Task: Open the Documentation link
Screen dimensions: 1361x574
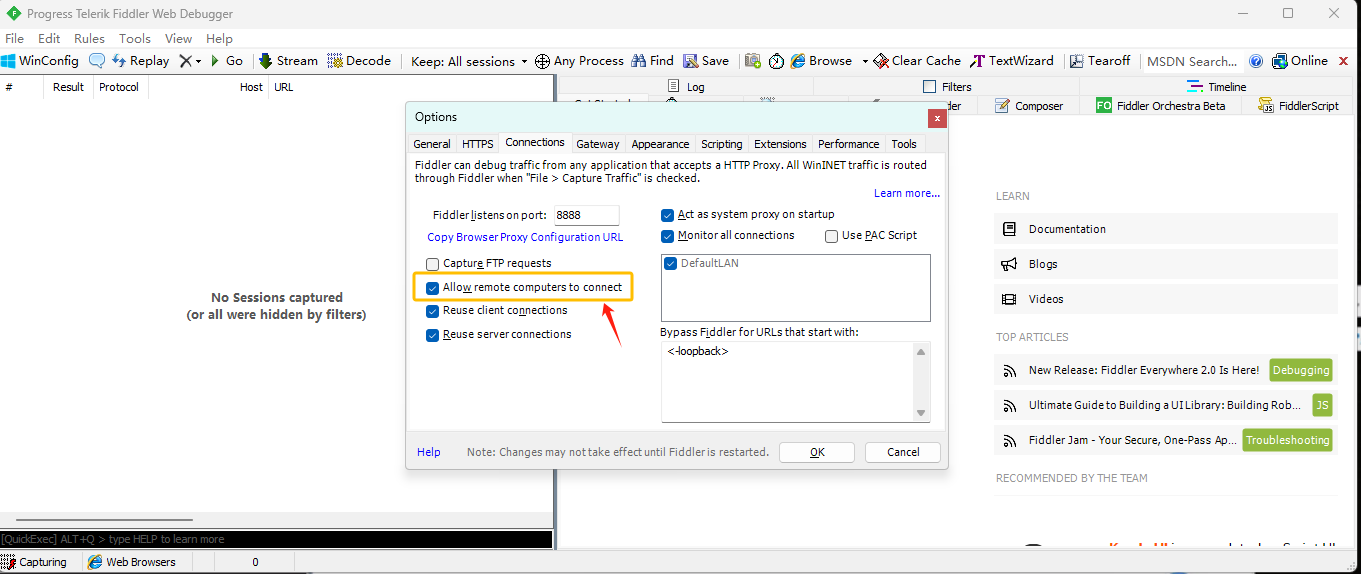Action: (1067, 229)
